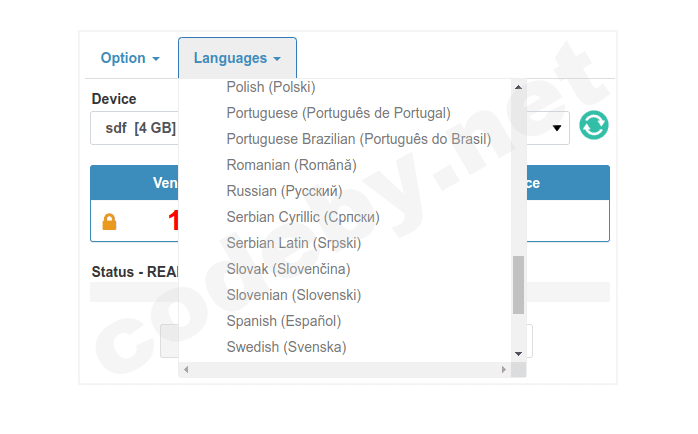The image size is (698, 434).
Task: Collapse the Languages dropdown menu
Action: coord(237,58)
